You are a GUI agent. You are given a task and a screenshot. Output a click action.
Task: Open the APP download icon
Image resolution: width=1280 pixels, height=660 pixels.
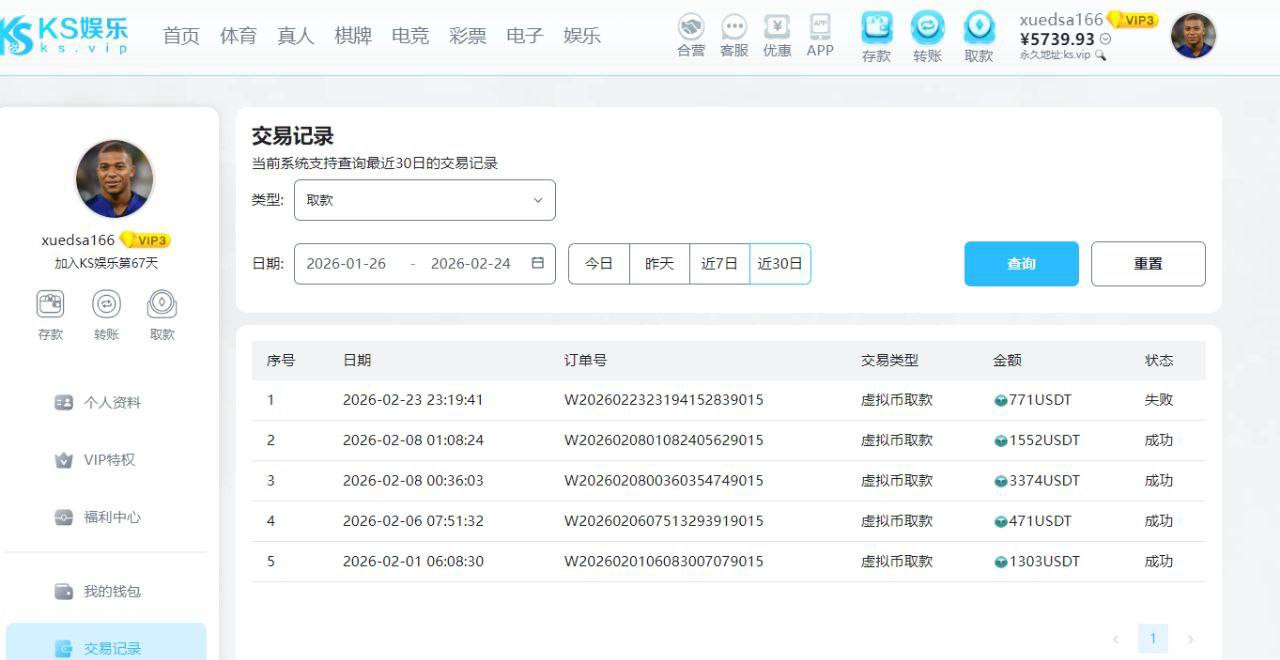[820, 27]
